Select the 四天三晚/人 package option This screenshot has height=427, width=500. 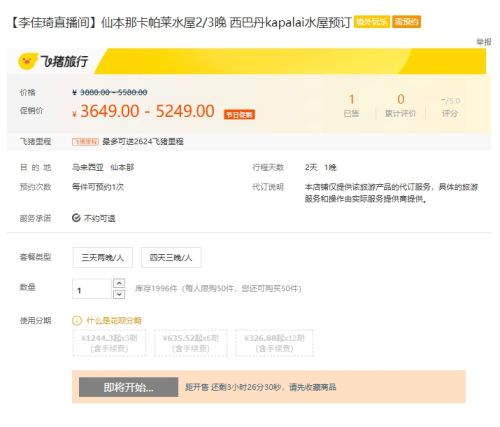[x=171, y=257]
